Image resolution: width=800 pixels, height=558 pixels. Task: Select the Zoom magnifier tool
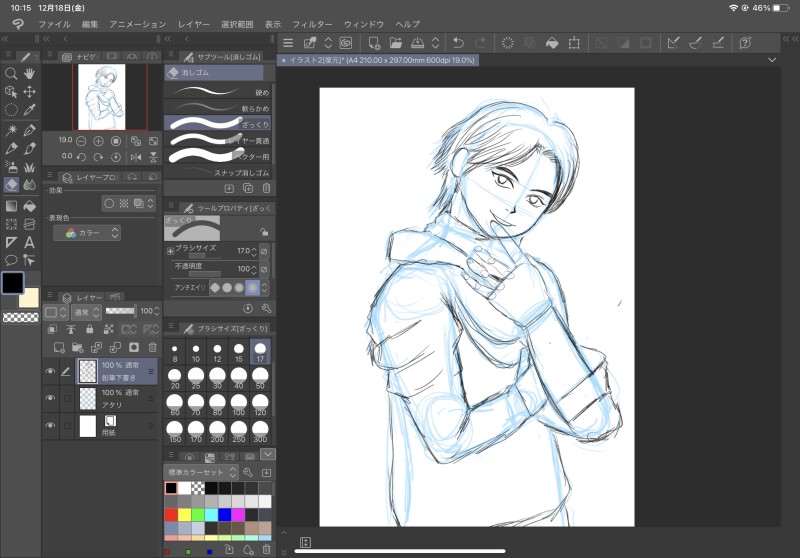[11, 74]
